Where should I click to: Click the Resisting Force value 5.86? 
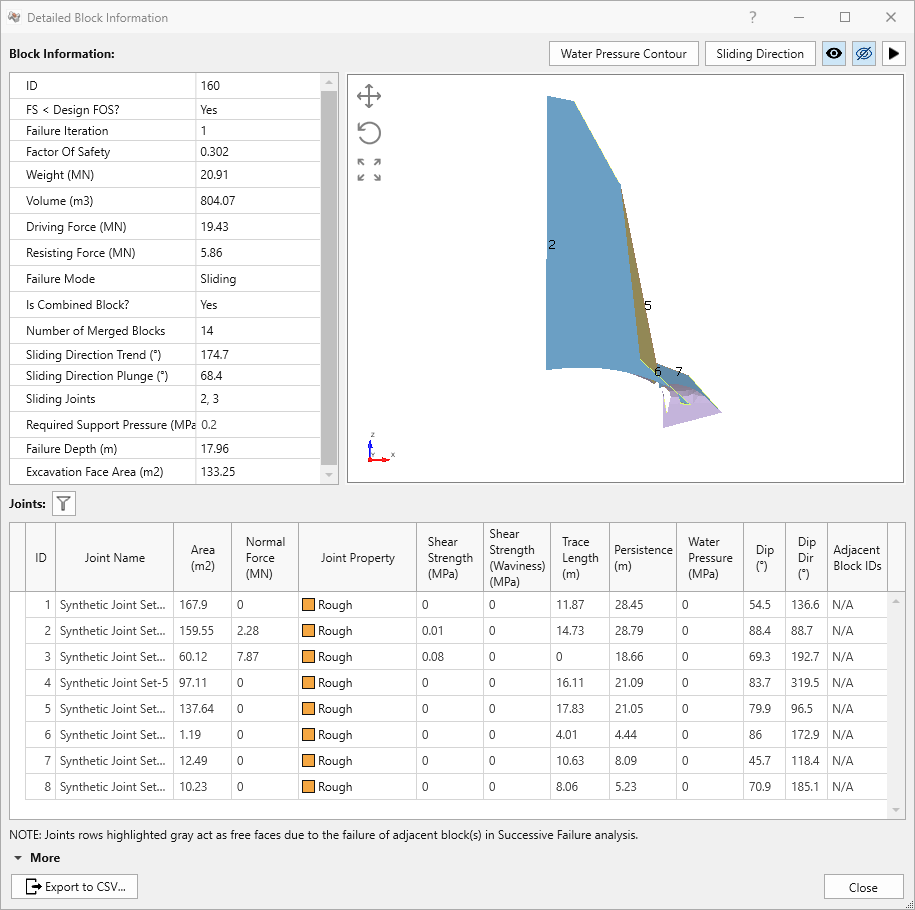tap(211, 253)
